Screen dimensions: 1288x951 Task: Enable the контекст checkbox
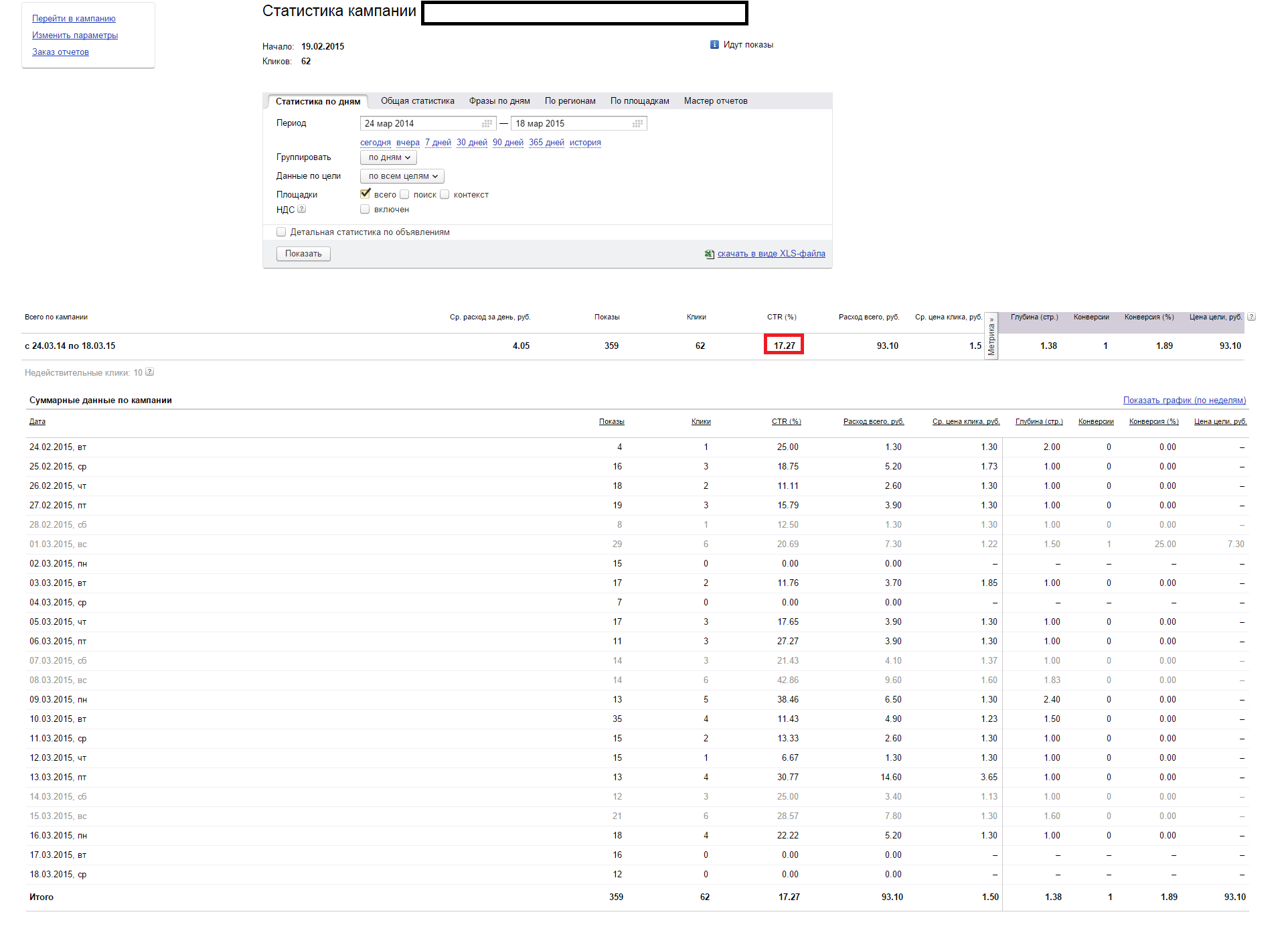(x=445, y=195)
